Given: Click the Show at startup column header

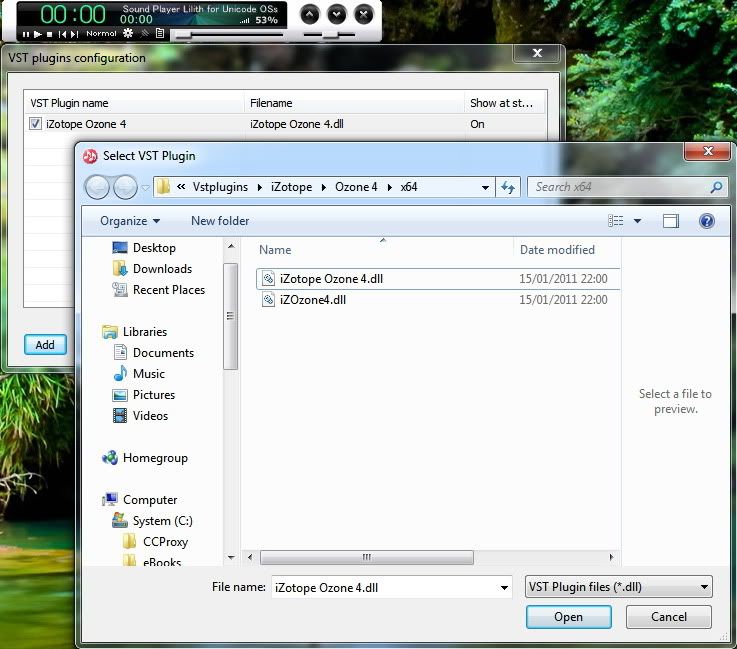Looking at the screenshot, I should [505, 103].
